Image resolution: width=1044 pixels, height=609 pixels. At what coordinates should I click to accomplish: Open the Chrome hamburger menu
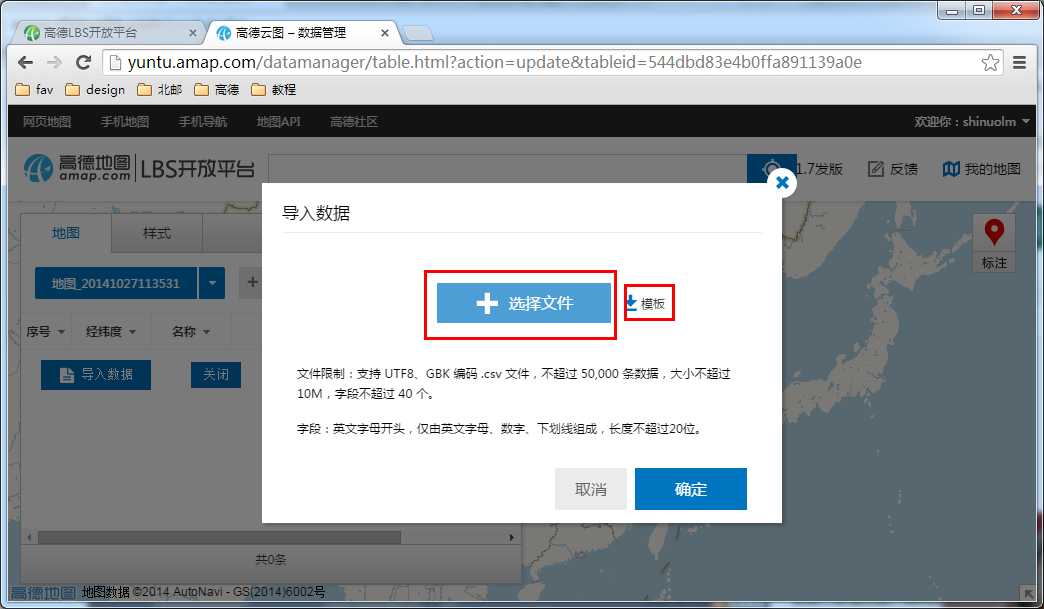(1019, 63)
